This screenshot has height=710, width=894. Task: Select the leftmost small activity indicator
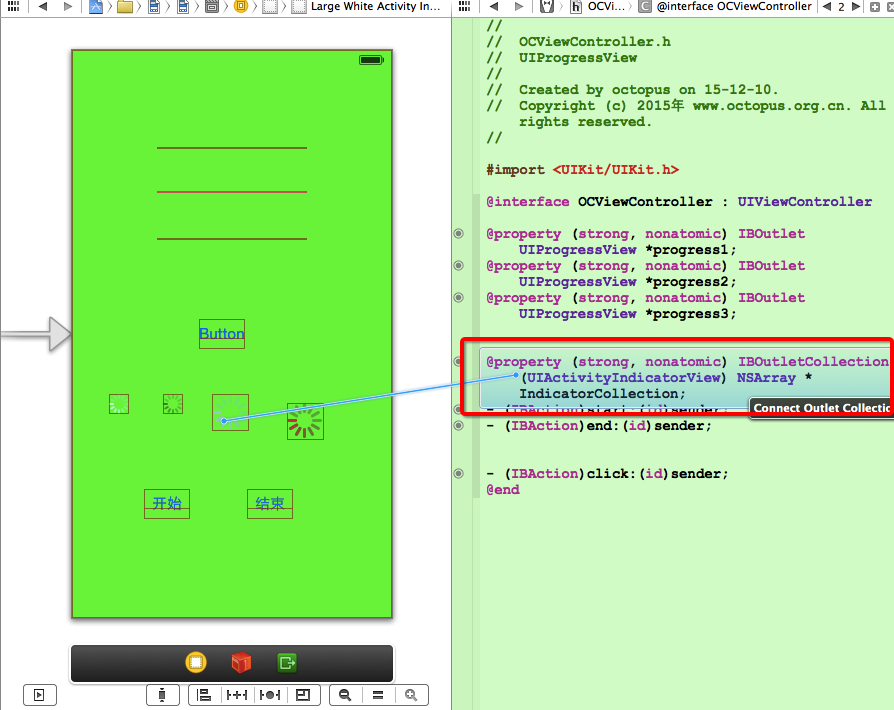point(119,404)
